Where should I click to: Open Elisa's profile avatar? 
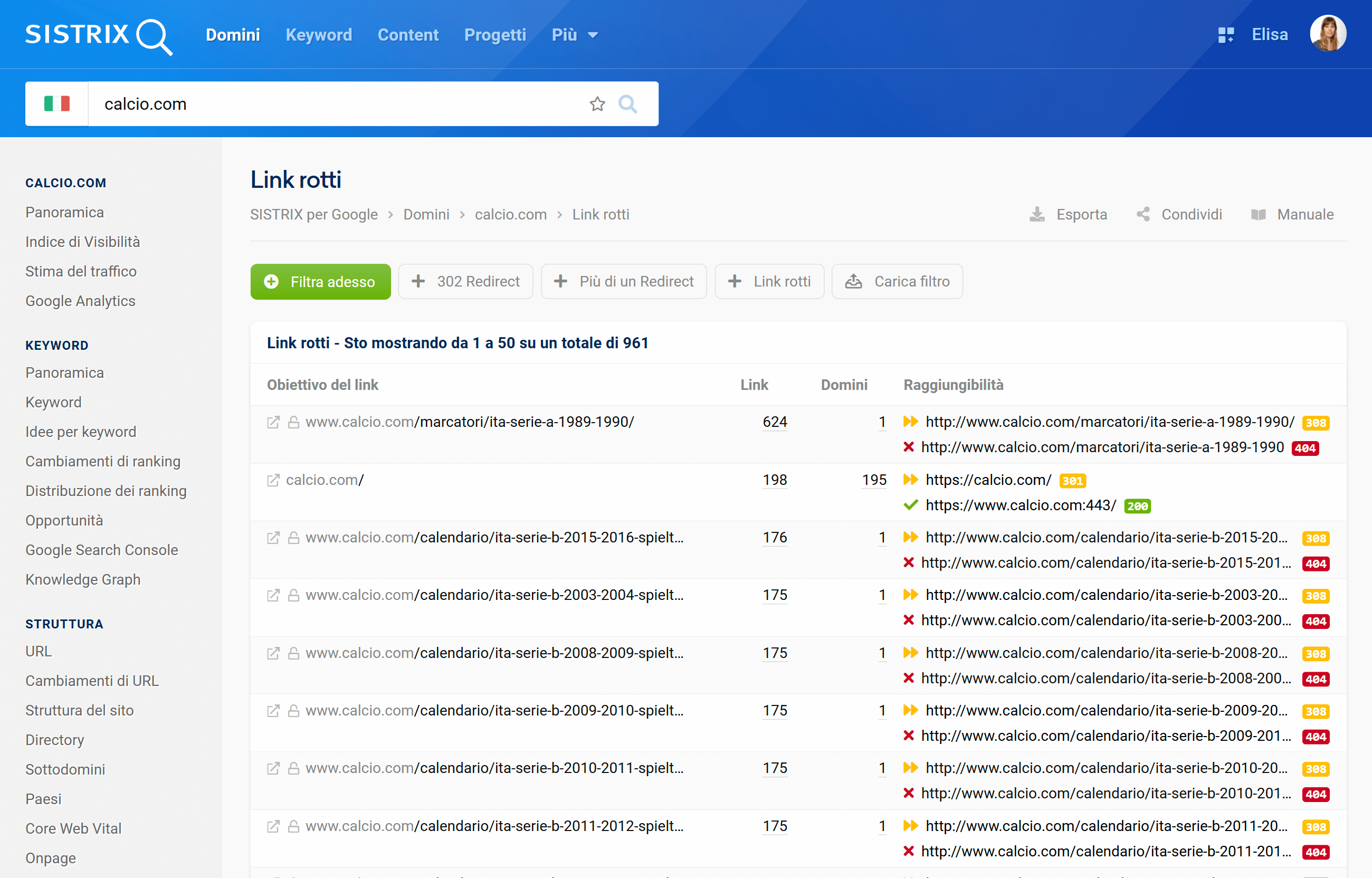click(x=1328, y=34)
